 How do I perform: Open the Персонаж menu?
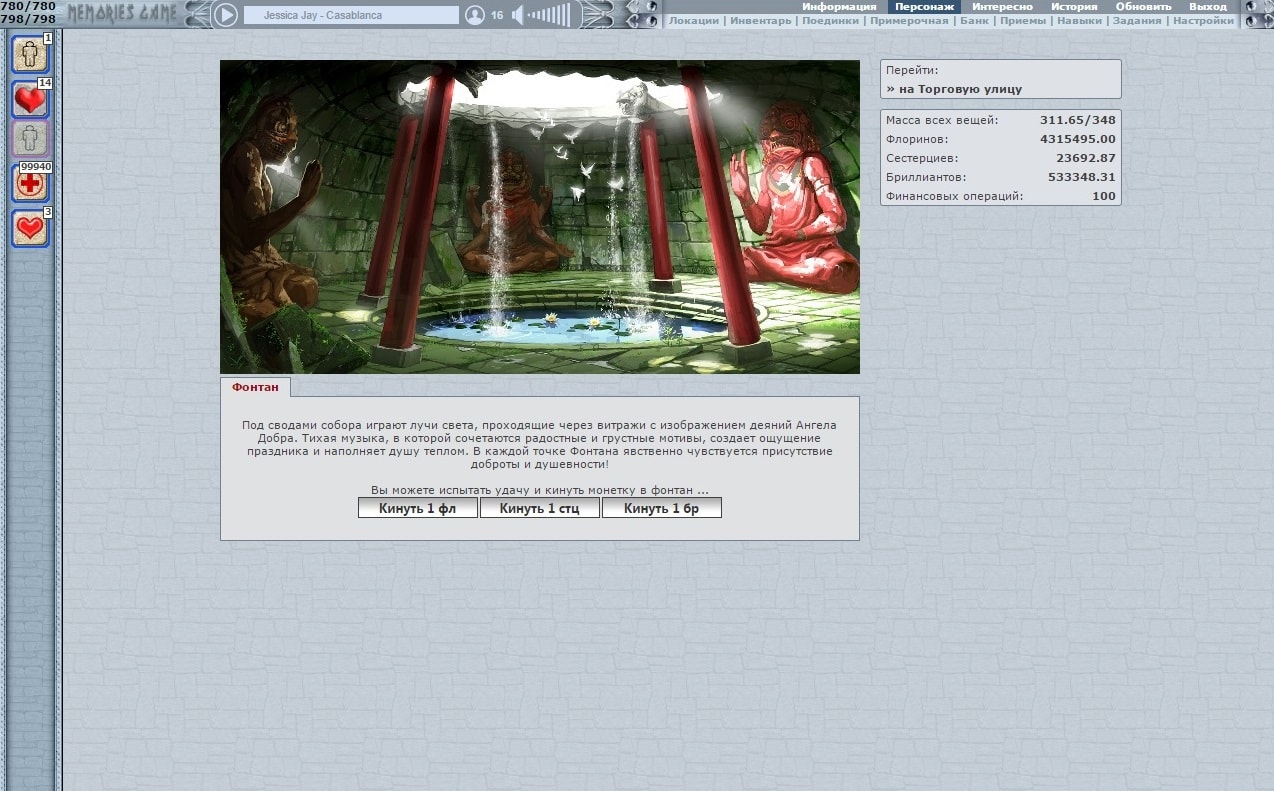924,7
